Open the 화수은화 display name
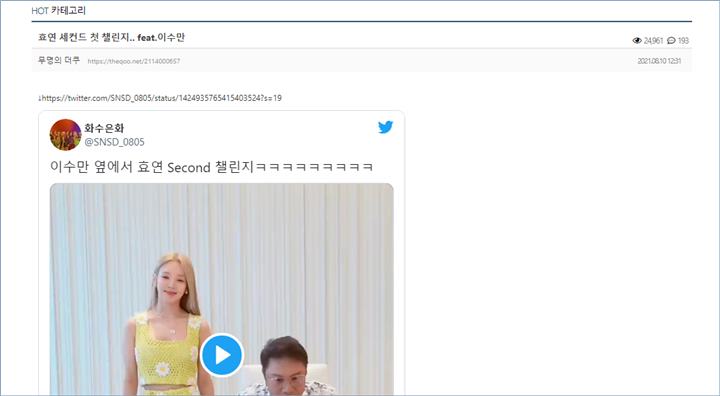Screen dimensions: 720x396 pyautogui.click(x=104, y=128)
